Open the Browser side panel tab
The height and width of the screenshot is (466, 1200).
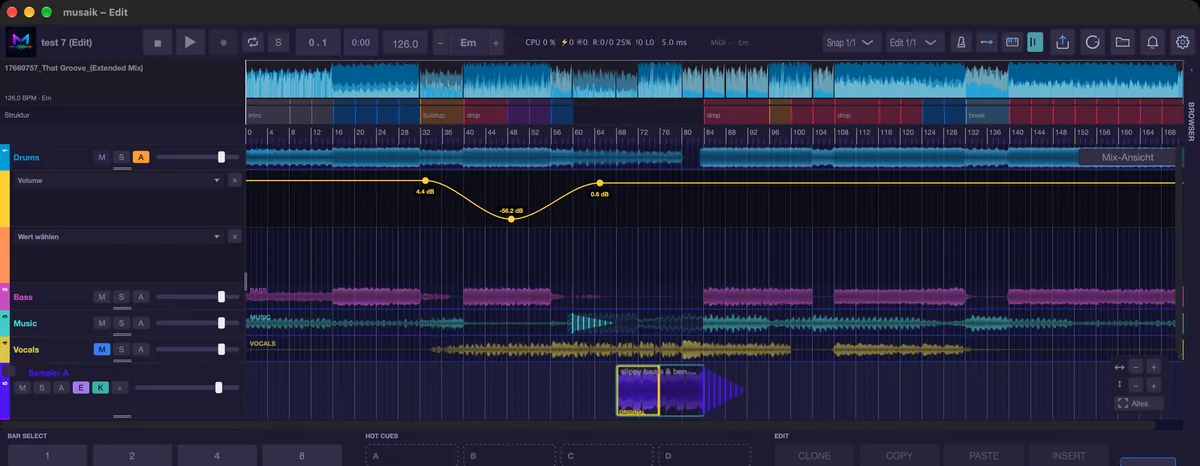point(1191,120)
